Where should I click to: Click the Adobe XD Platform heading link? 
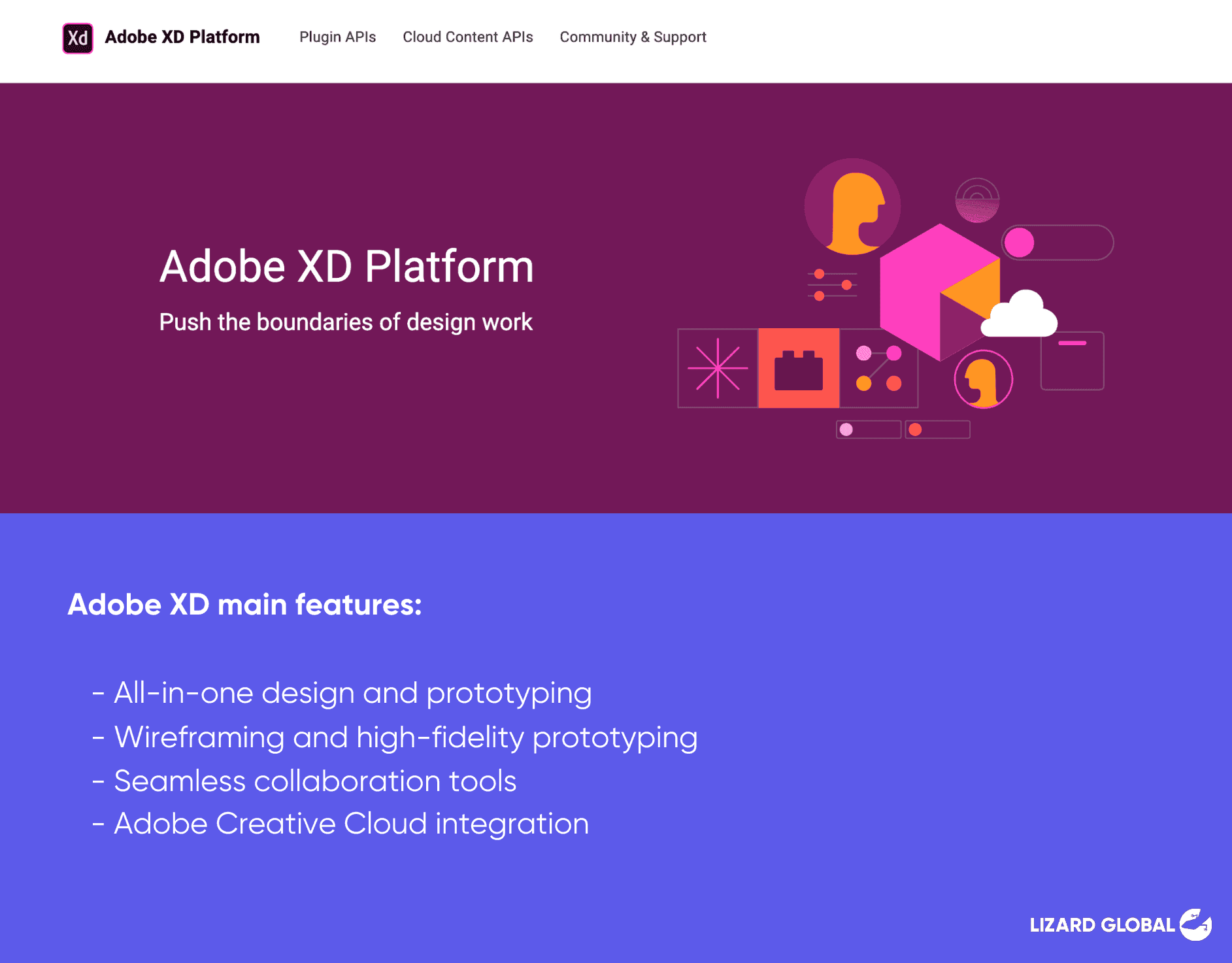tap(182, 37)
